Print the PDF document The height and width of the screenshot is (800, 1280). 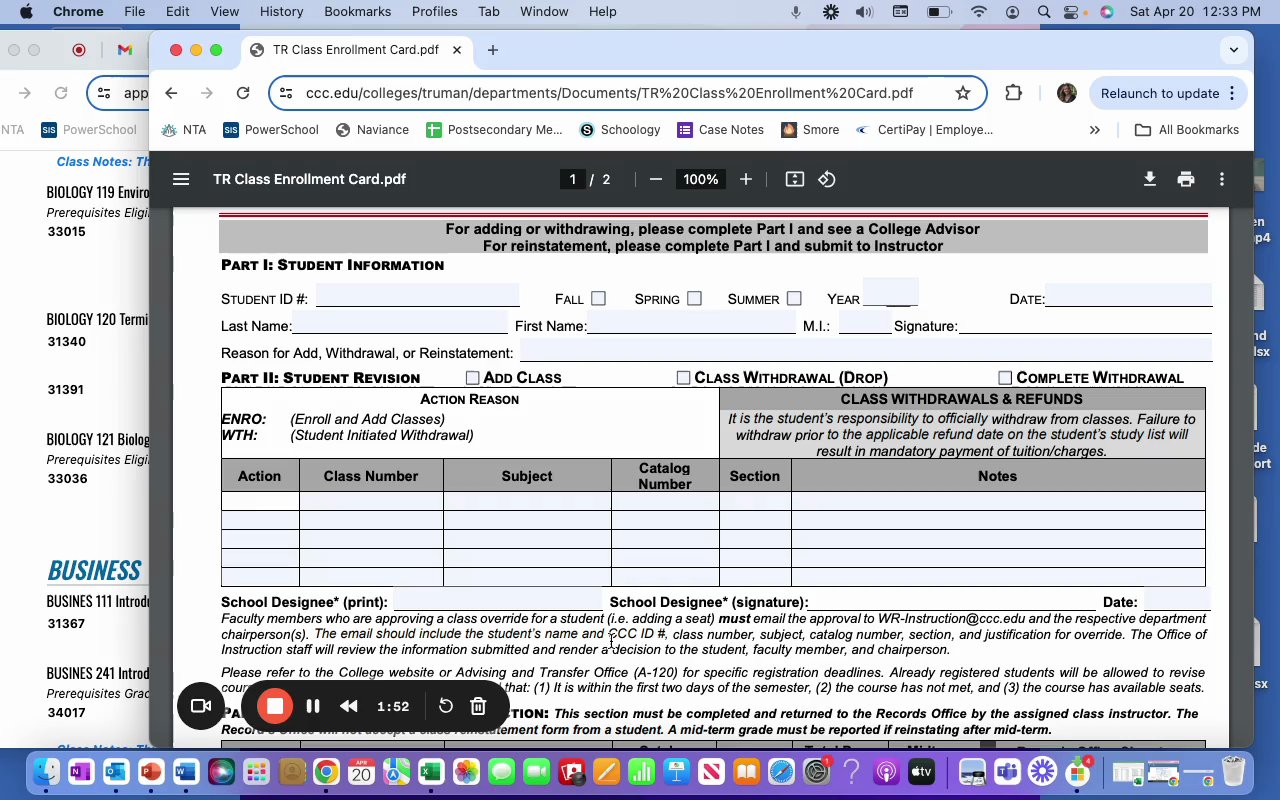pyautogui.click(x=1186, y=179)
